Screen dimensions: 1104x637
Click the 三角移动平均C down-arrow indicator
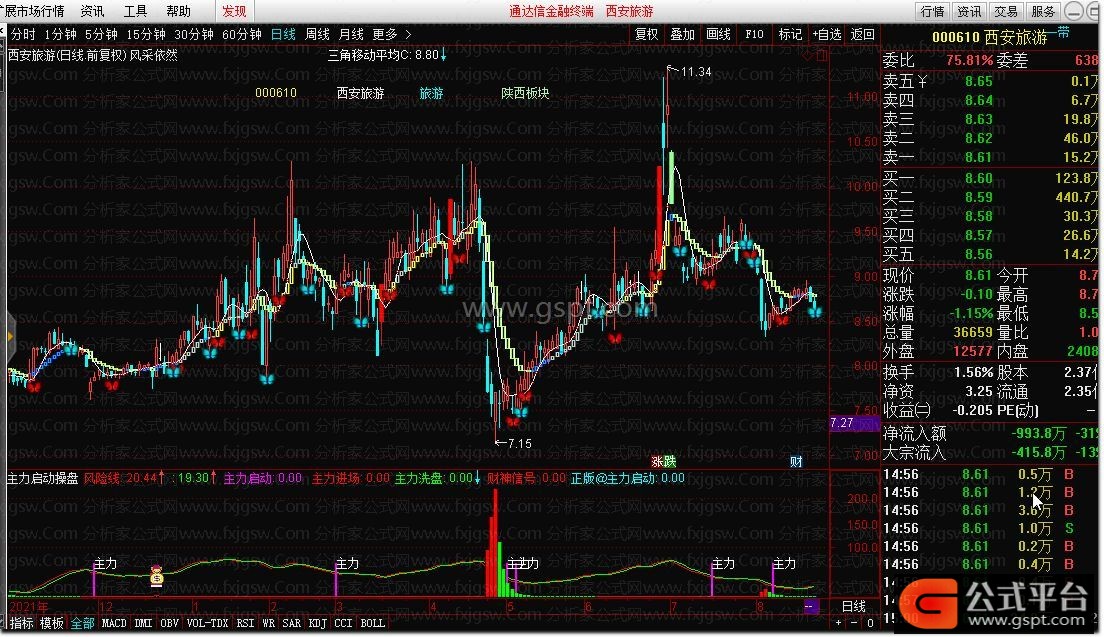444,54
